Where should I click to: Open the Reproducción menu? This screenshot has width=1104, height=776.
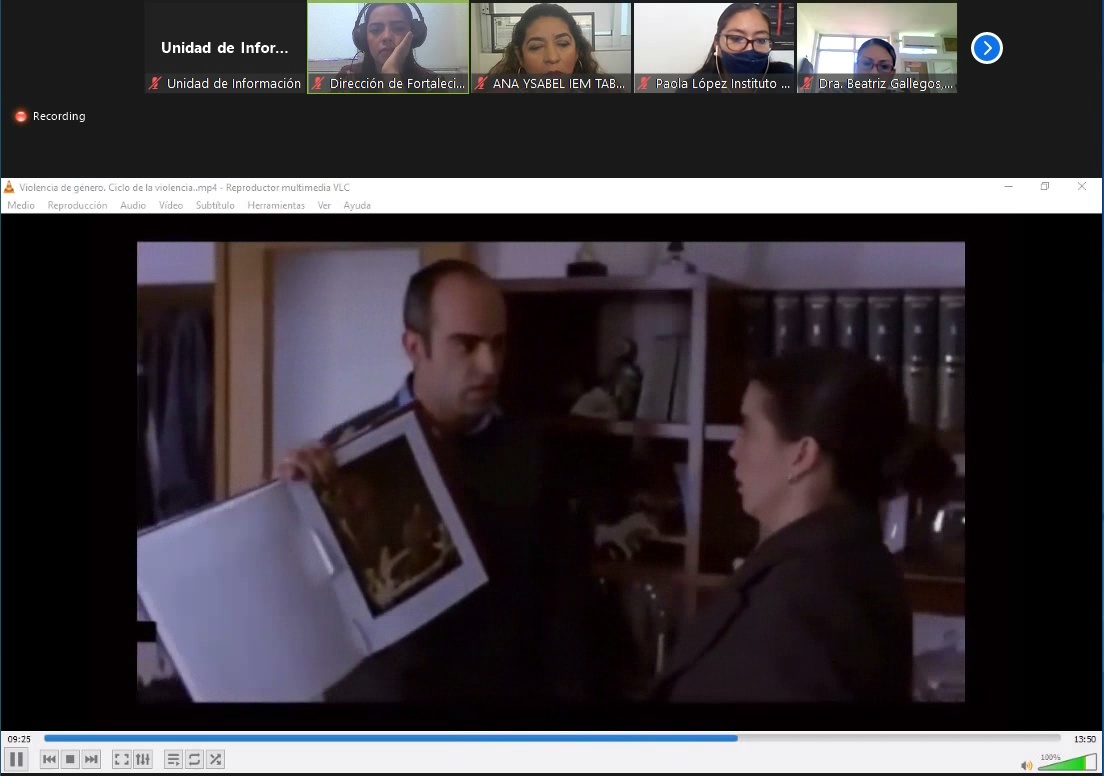click(77, 205)
